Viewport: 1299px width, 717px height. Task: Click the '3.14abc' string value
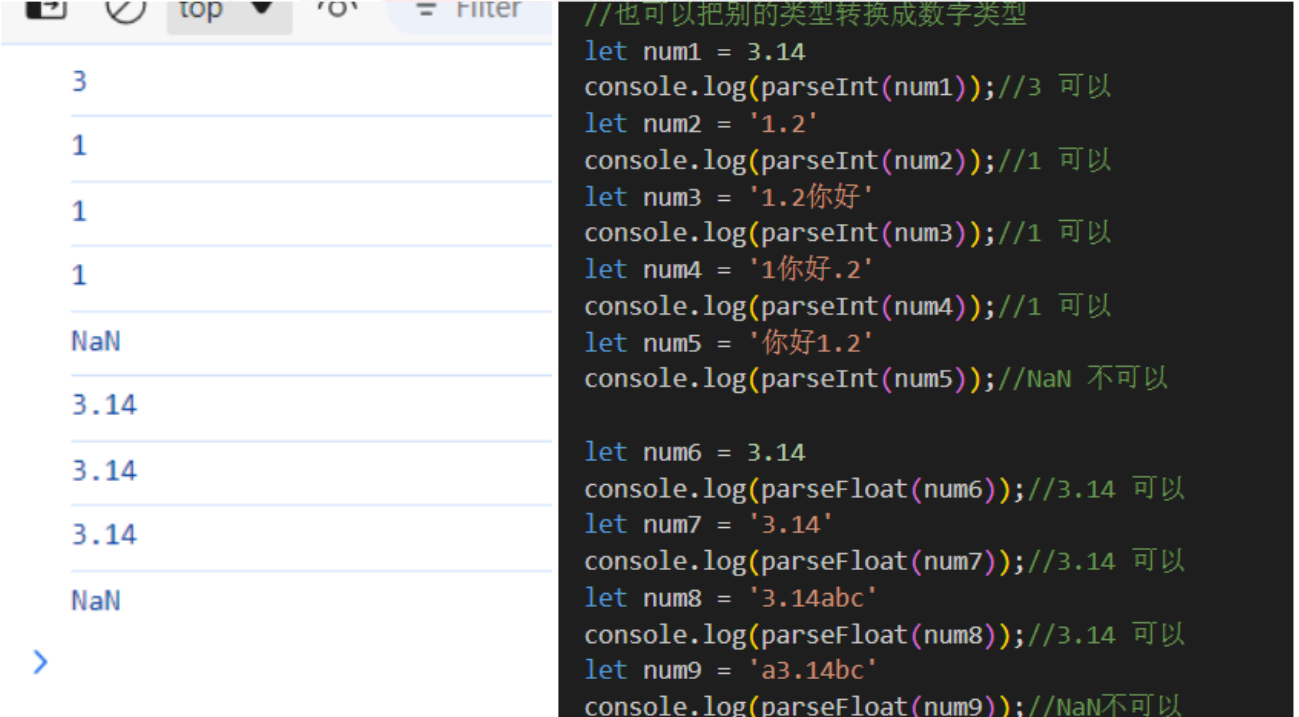coord(812,598)
